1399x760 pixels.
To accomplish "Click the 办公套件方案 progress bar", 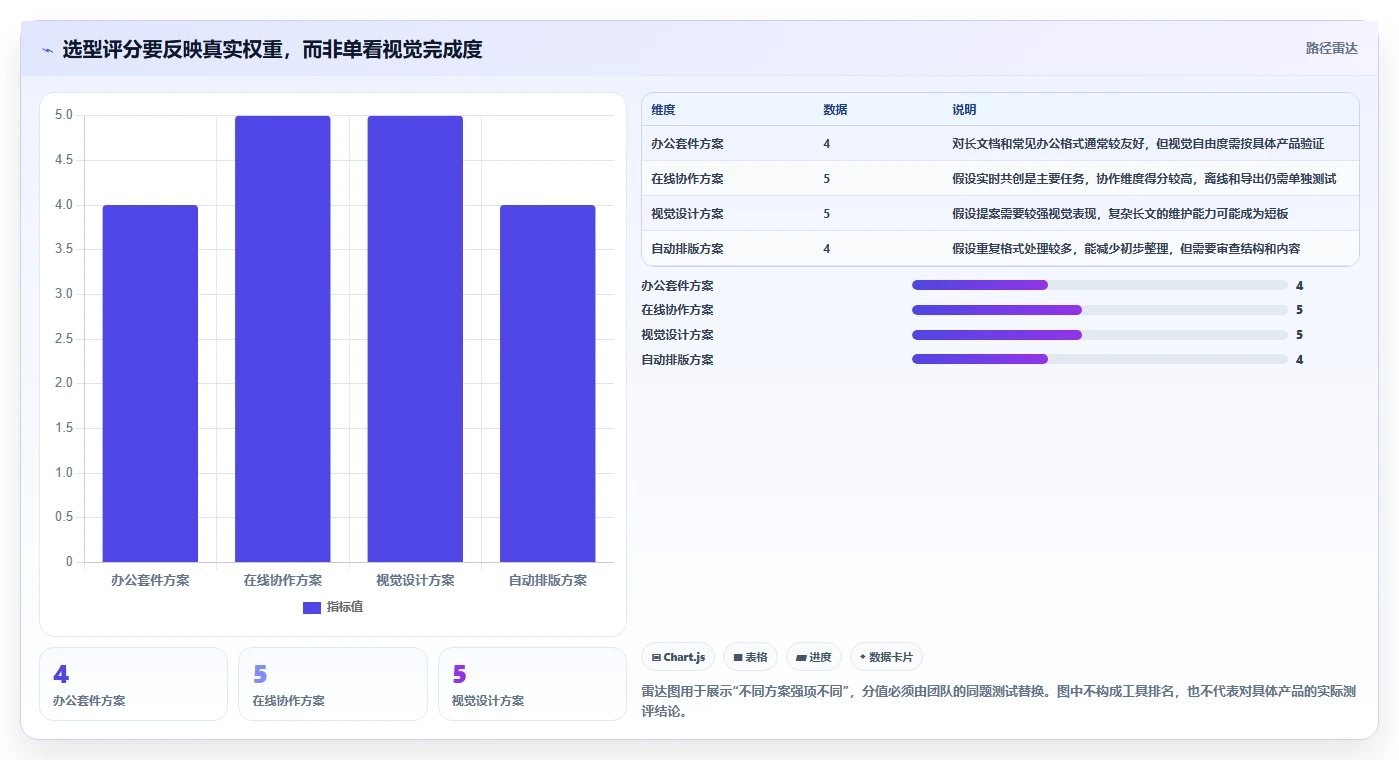I will 1100,285.
